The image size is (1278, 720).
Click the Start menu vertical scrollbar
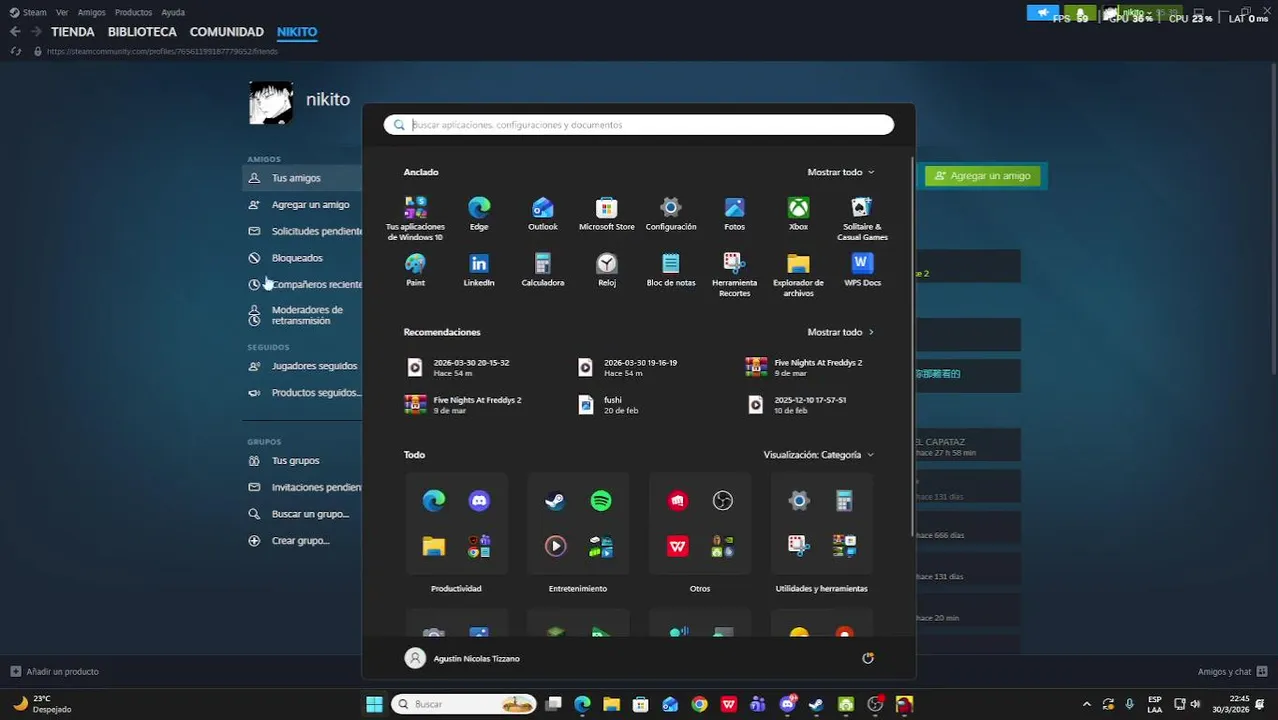pyautogui.click(x=912, y=345)
